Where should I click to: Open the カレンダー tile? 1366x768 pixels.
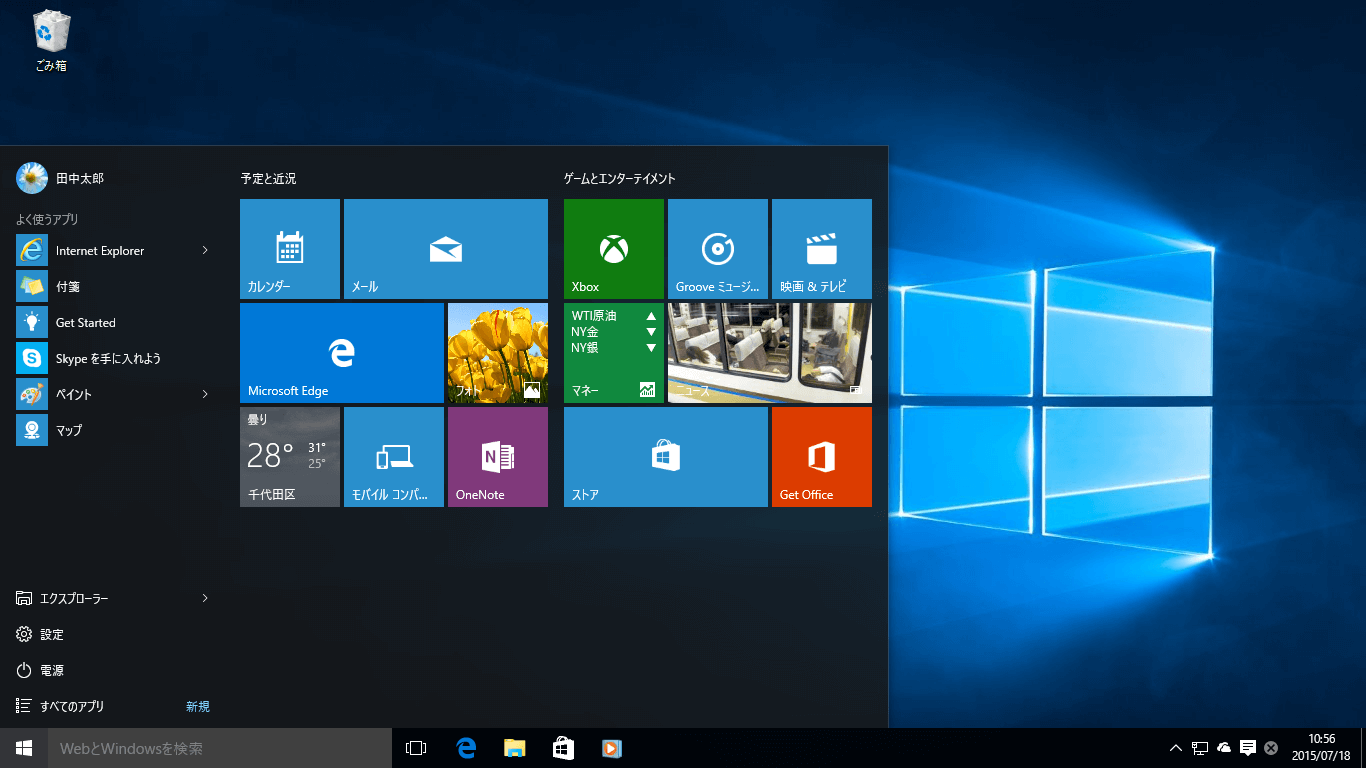tap(290, 249)
